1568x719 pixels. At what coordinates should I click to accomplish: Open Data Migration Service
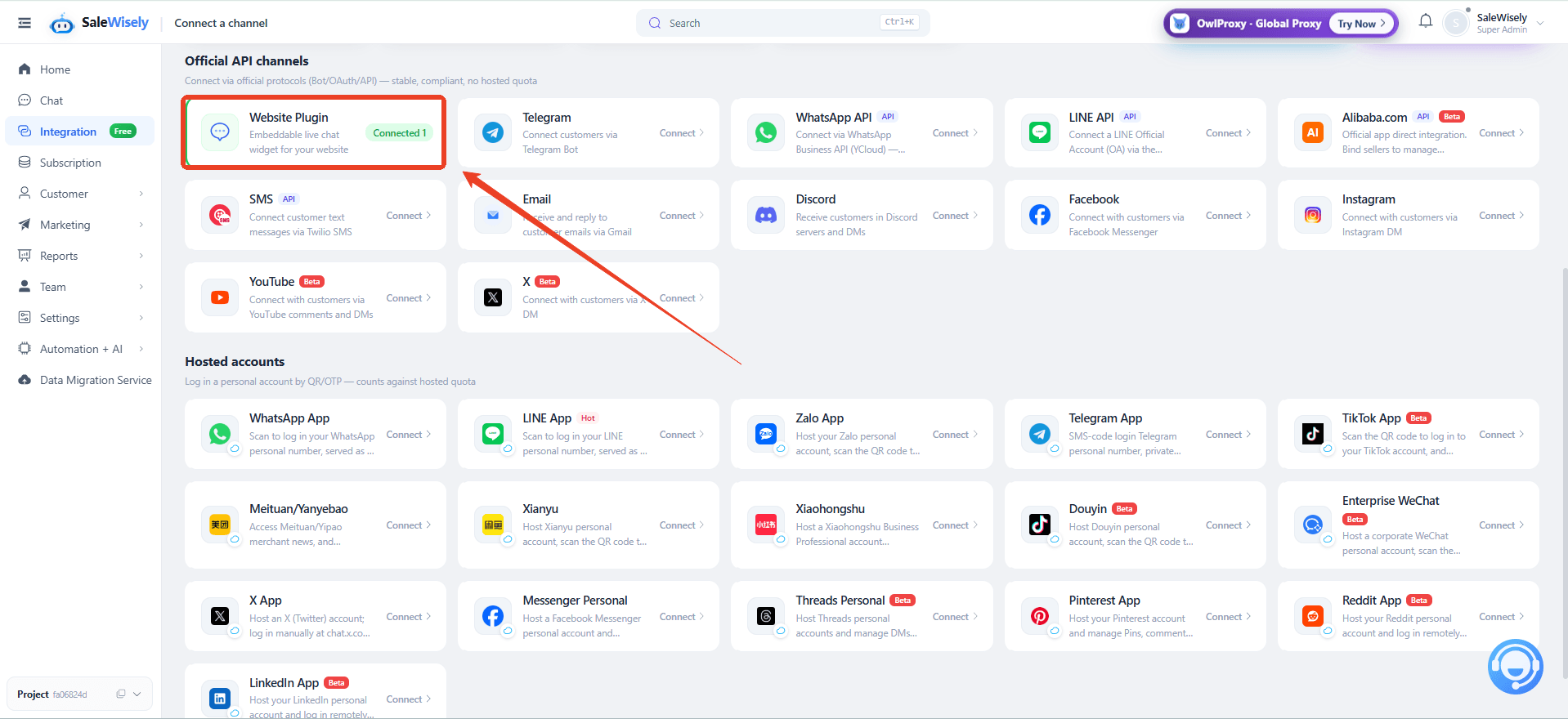tap(80, 380)
